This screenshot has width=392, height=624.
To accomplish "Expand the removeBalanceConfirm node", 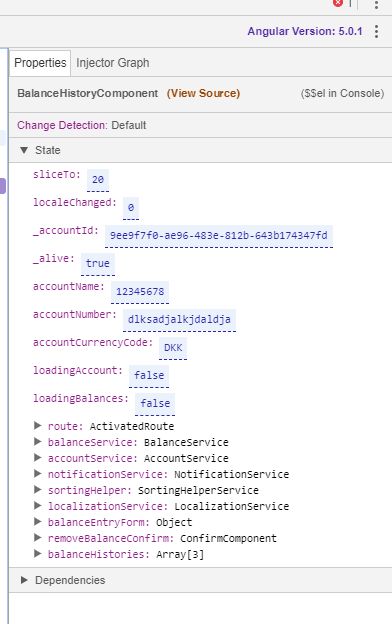I will (x=38, y=538).
